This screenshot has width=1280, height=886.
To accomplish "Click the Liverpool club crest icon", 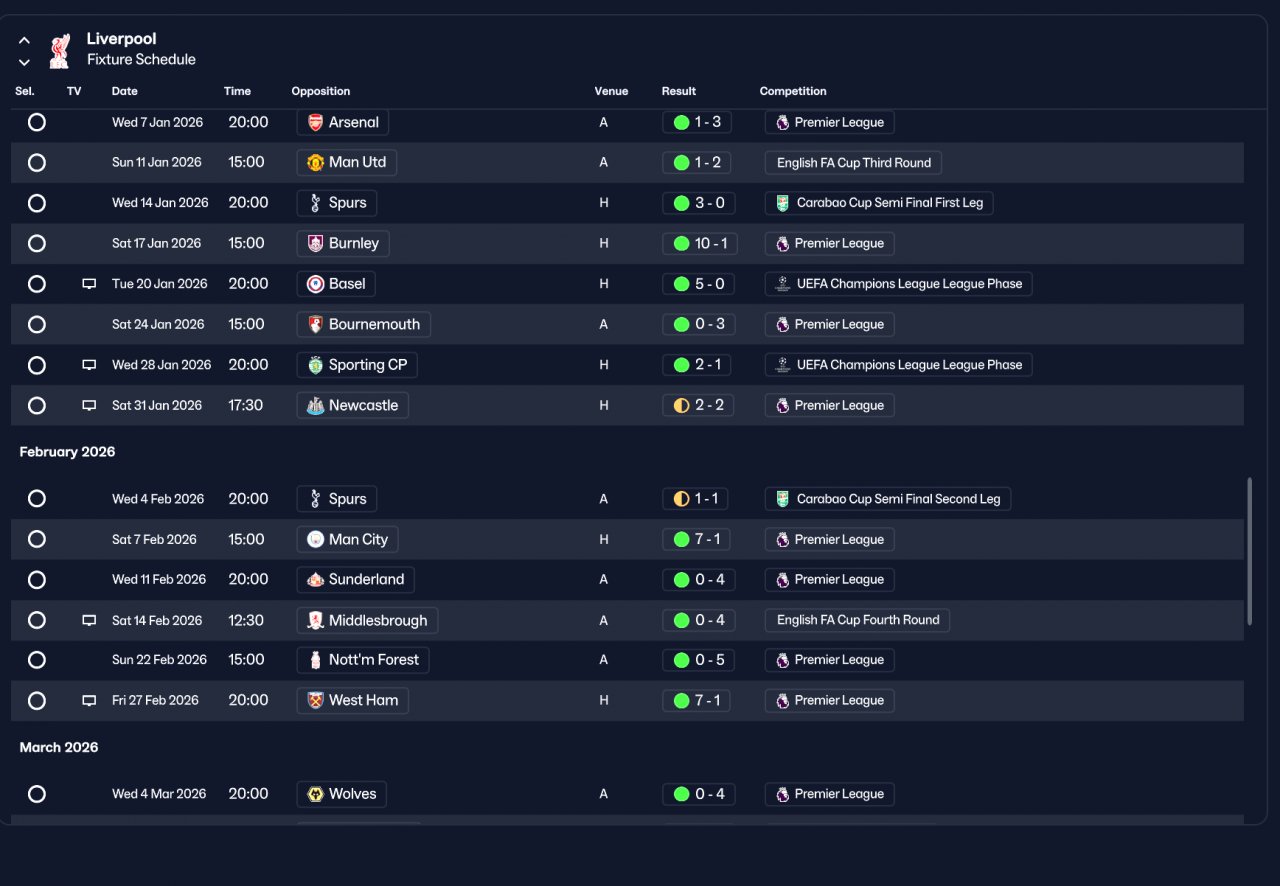I will [60, 51].
